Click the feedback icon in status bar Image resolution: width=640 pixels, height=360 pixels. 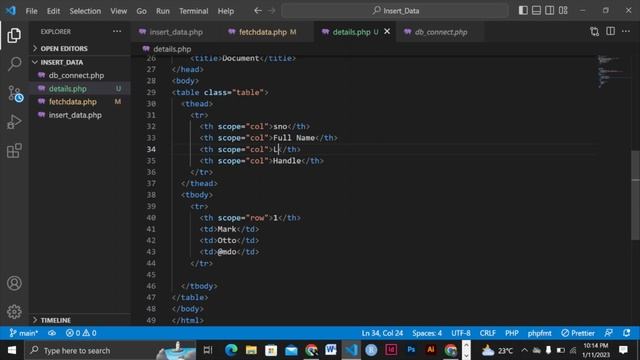608,333
